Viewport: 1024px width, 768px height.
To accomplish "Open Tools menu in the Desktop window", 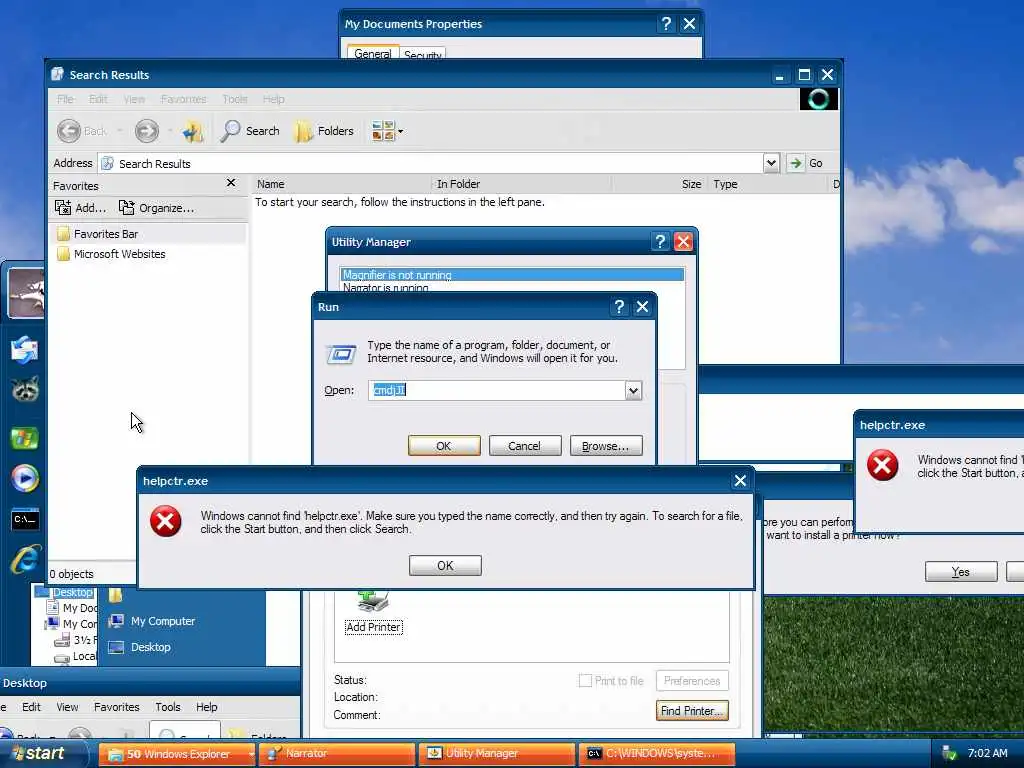I will tap(168, 707).
